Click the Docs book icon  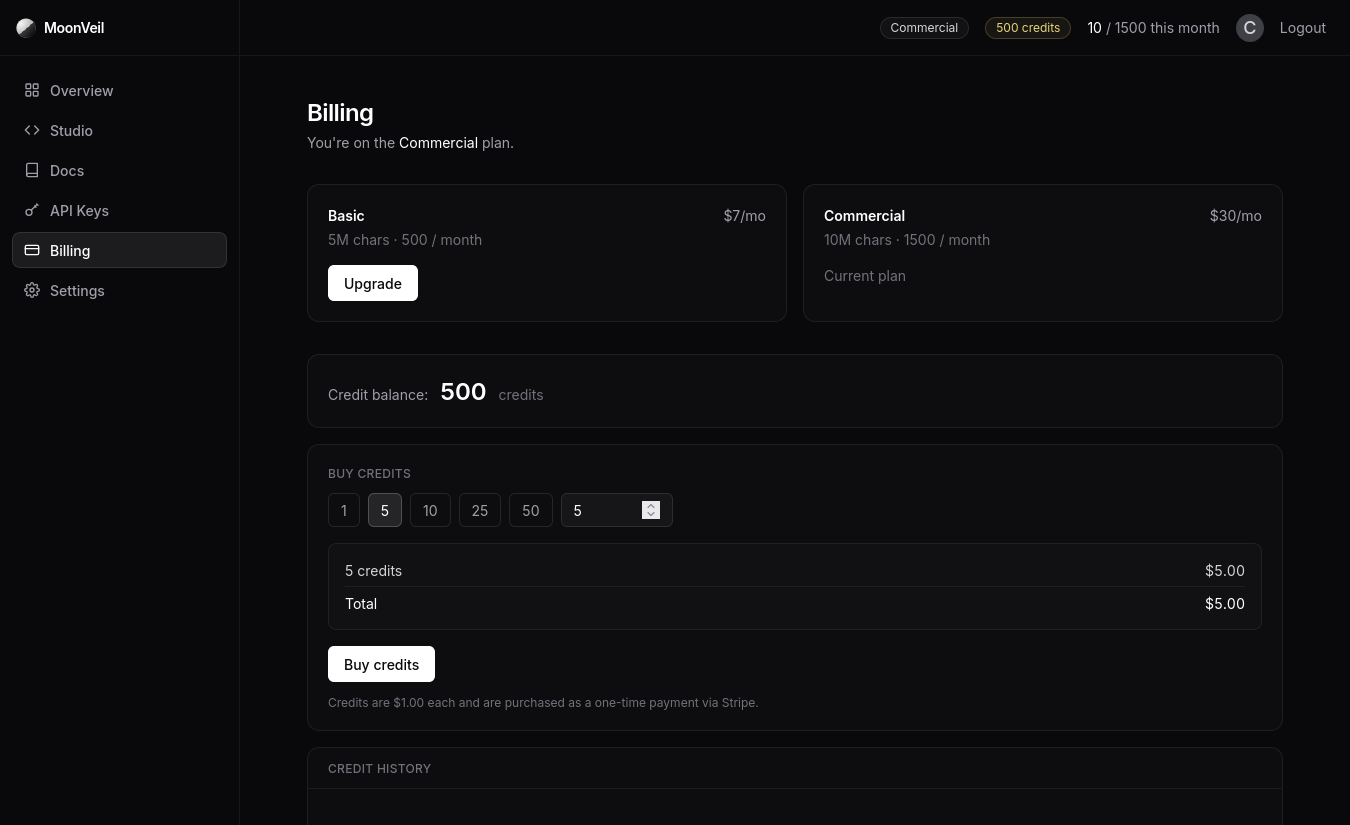[32, 170]
